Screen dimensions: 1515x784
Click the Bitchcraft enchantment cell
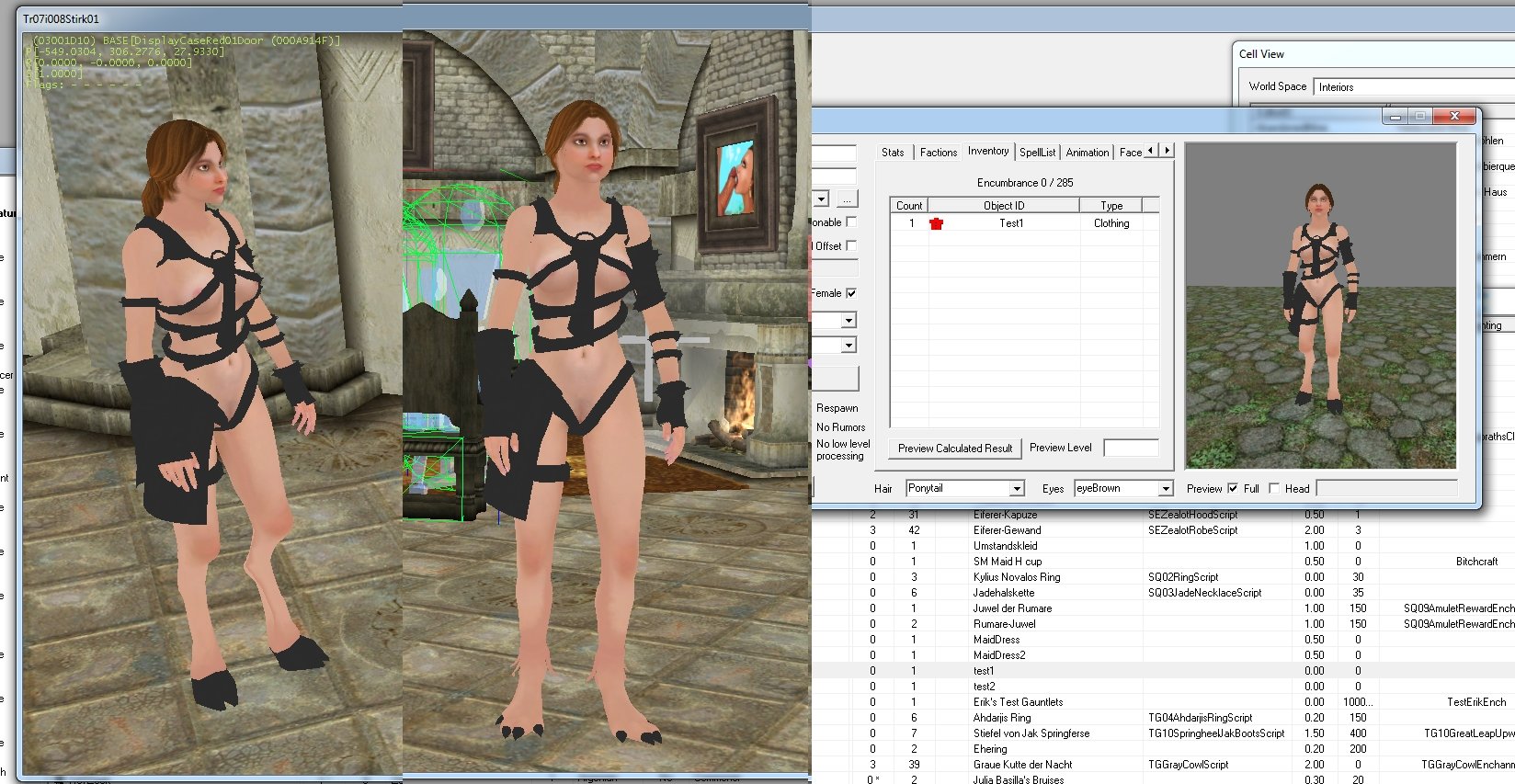click(1476, 562)
